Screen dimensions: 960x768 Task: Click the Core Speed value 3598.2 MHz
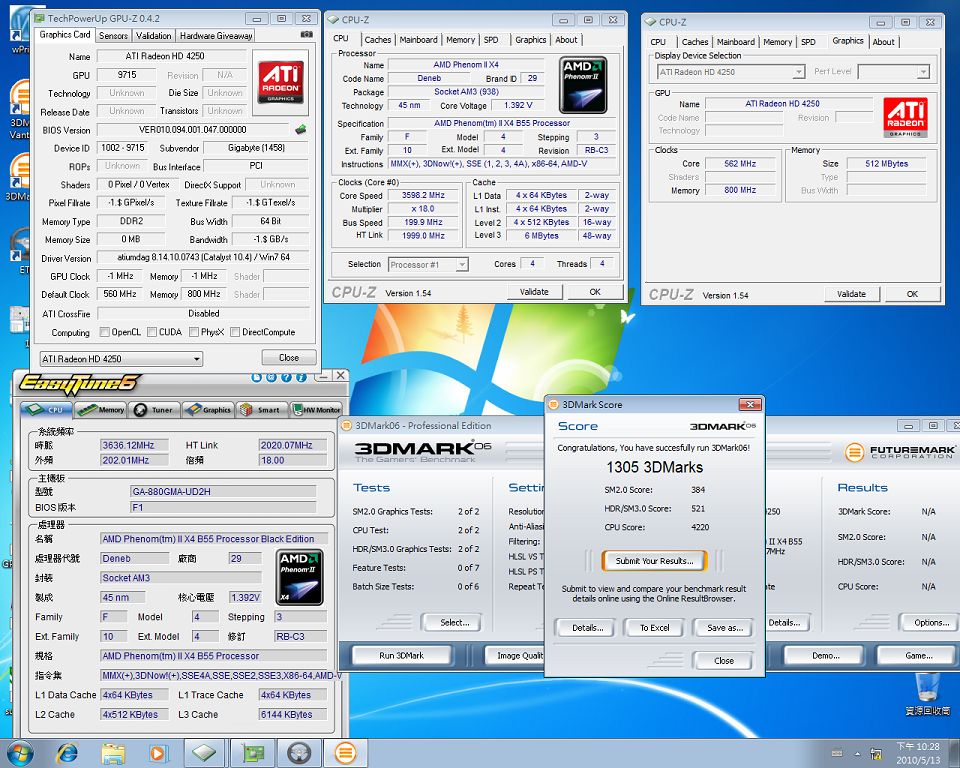pyautogui.click(x=423, y=195)
